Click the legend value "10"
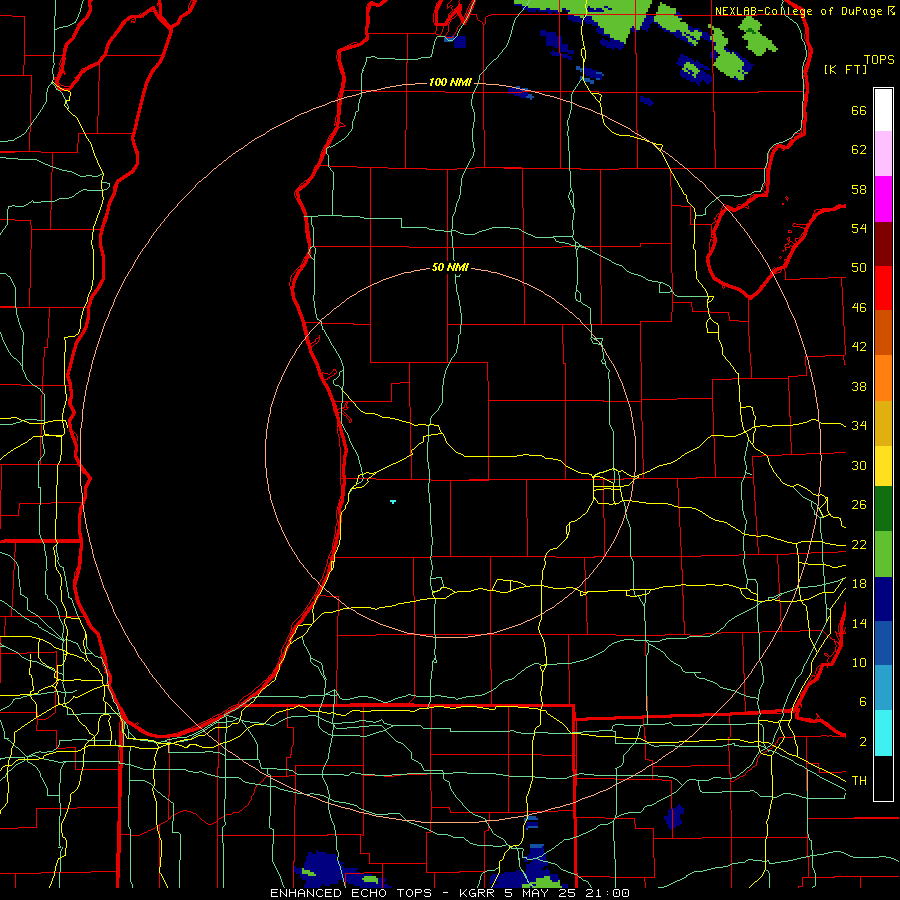Viewport: 900px width, 900px height. click(859, 663)
